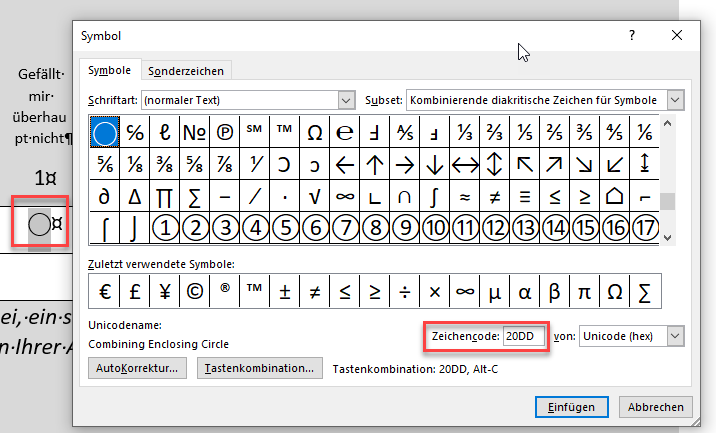Pick the Numero sign symbol
The image size is (716, 433).
195,132
